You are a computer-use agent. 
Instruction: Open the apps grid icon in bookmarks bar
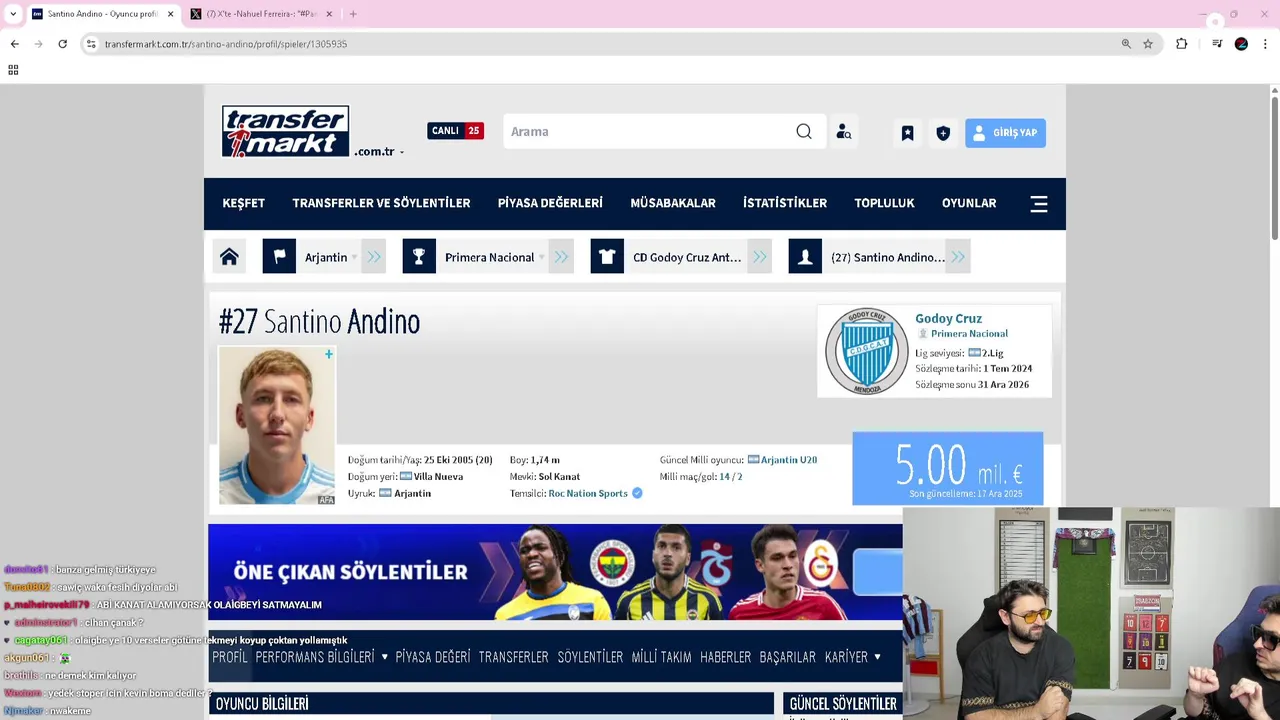pos(13,70)
